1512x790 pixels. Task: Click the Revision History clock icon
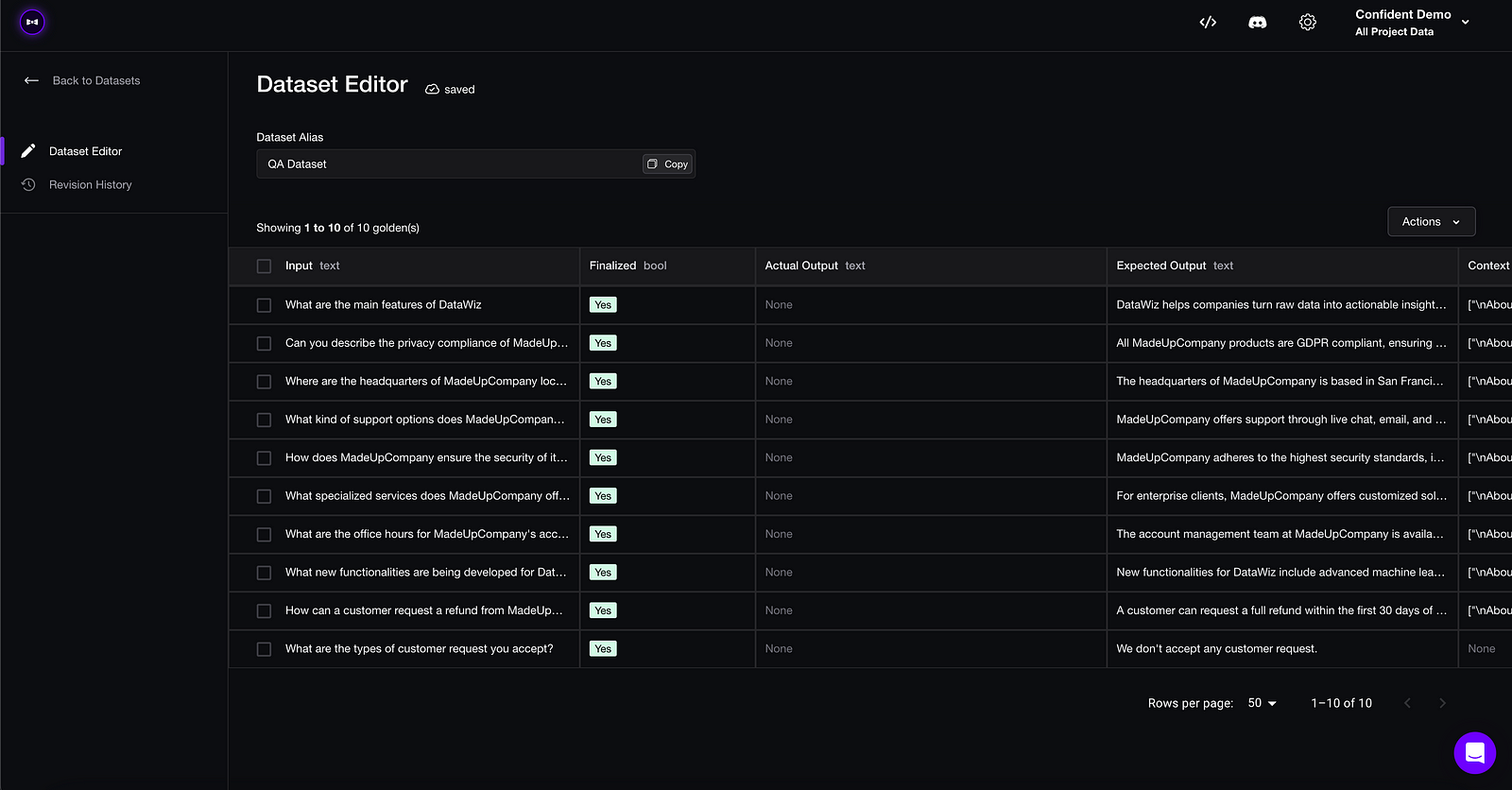pos(28,184)
